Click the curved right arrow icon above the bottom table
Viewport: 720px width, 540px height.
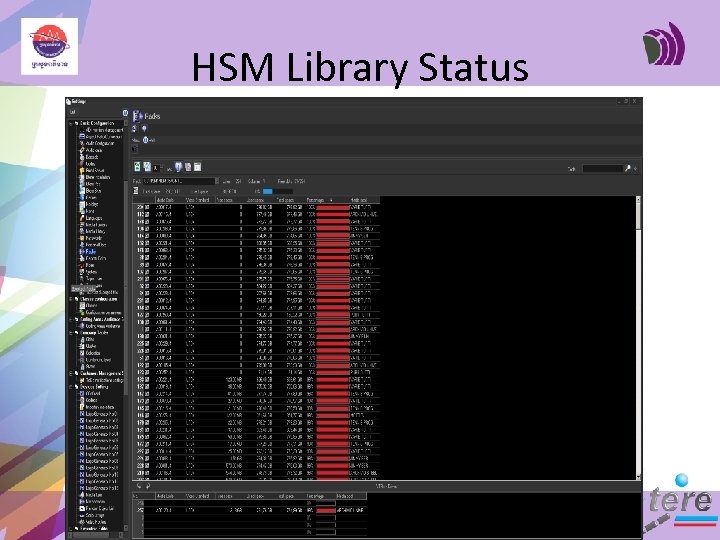pos(147,486)
